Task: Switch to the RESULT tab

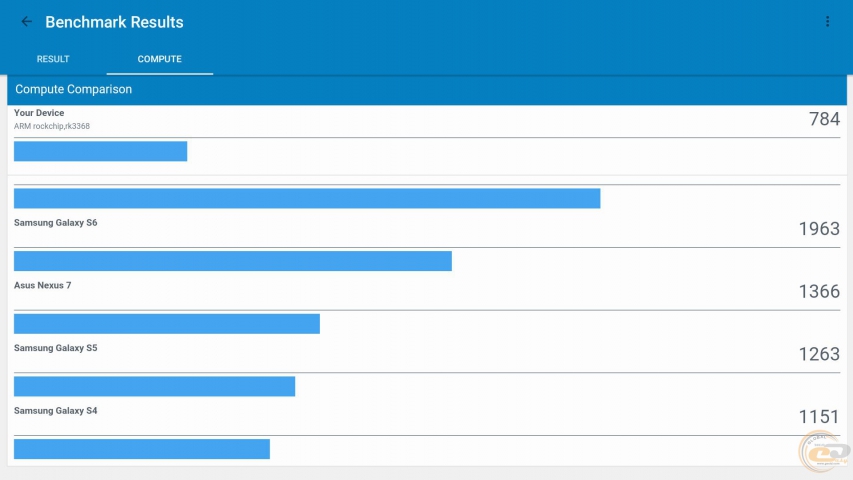Action: pos(53,59)
